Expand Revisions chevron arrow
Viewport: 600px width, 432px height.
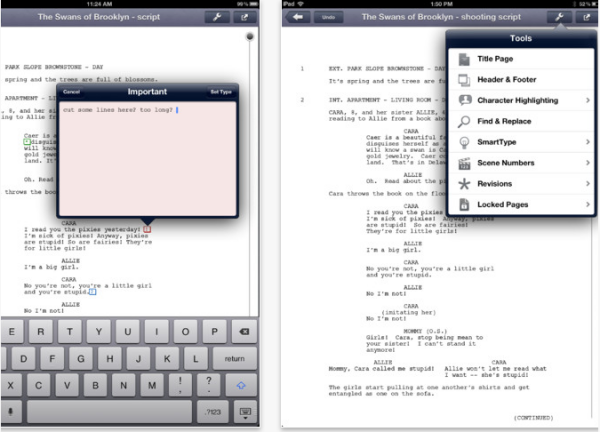[588, 184]
